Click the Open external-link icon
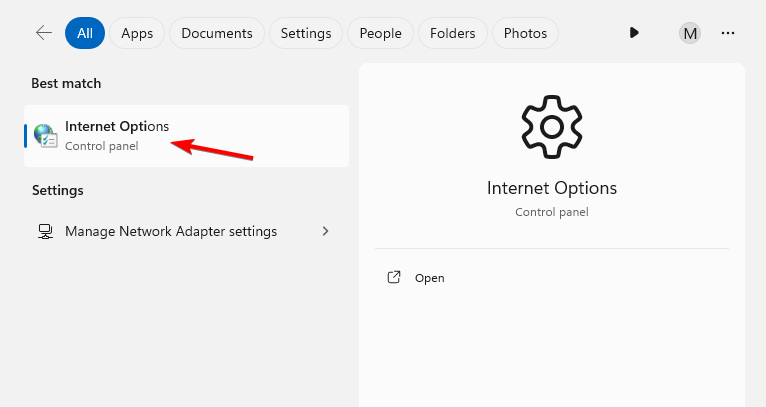This screenshot has width=766, height=407. pyautogui.click(x=394, y=278)
